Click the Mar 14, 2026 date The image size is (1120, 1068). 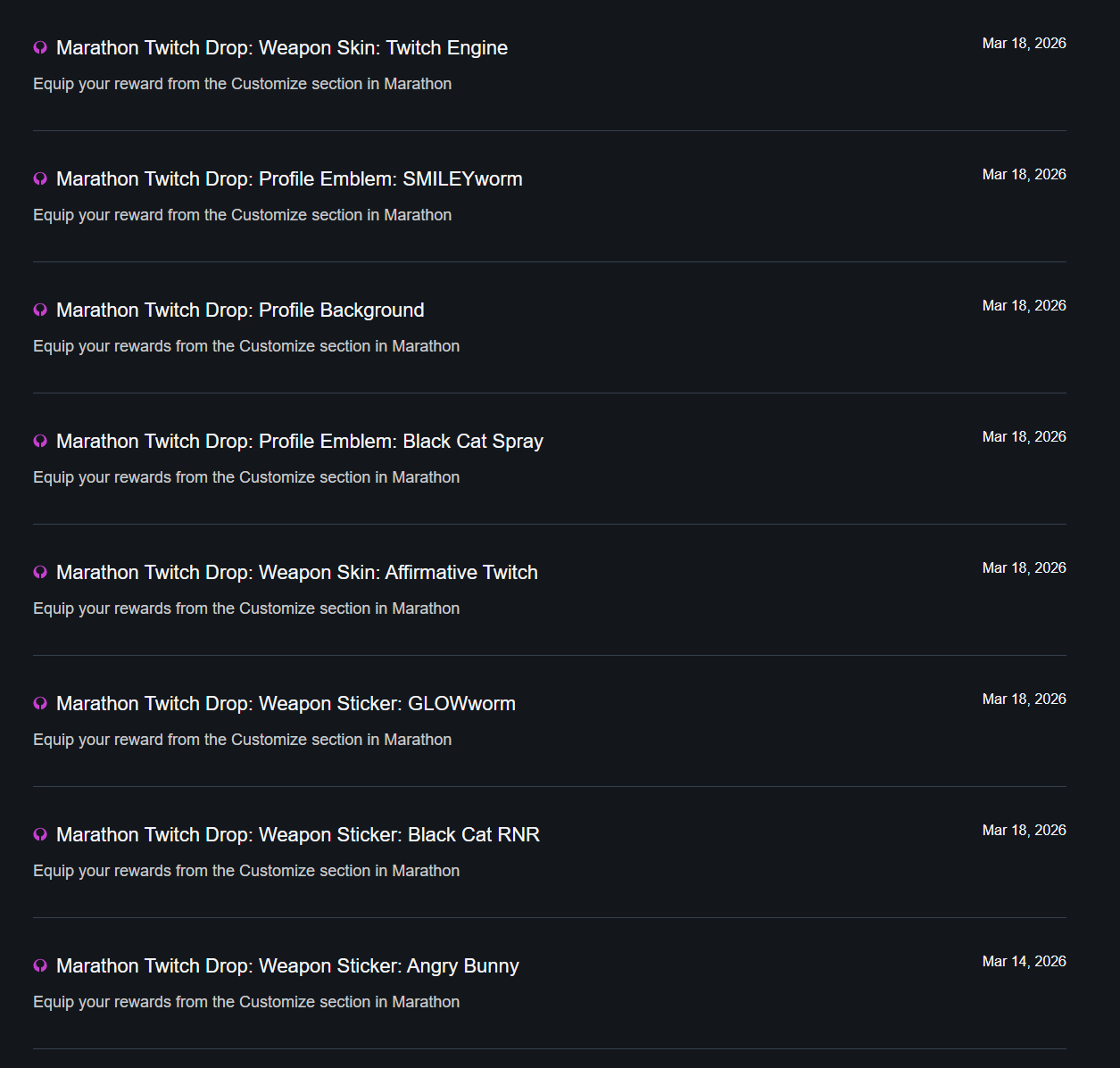[x=1024, y=961]
